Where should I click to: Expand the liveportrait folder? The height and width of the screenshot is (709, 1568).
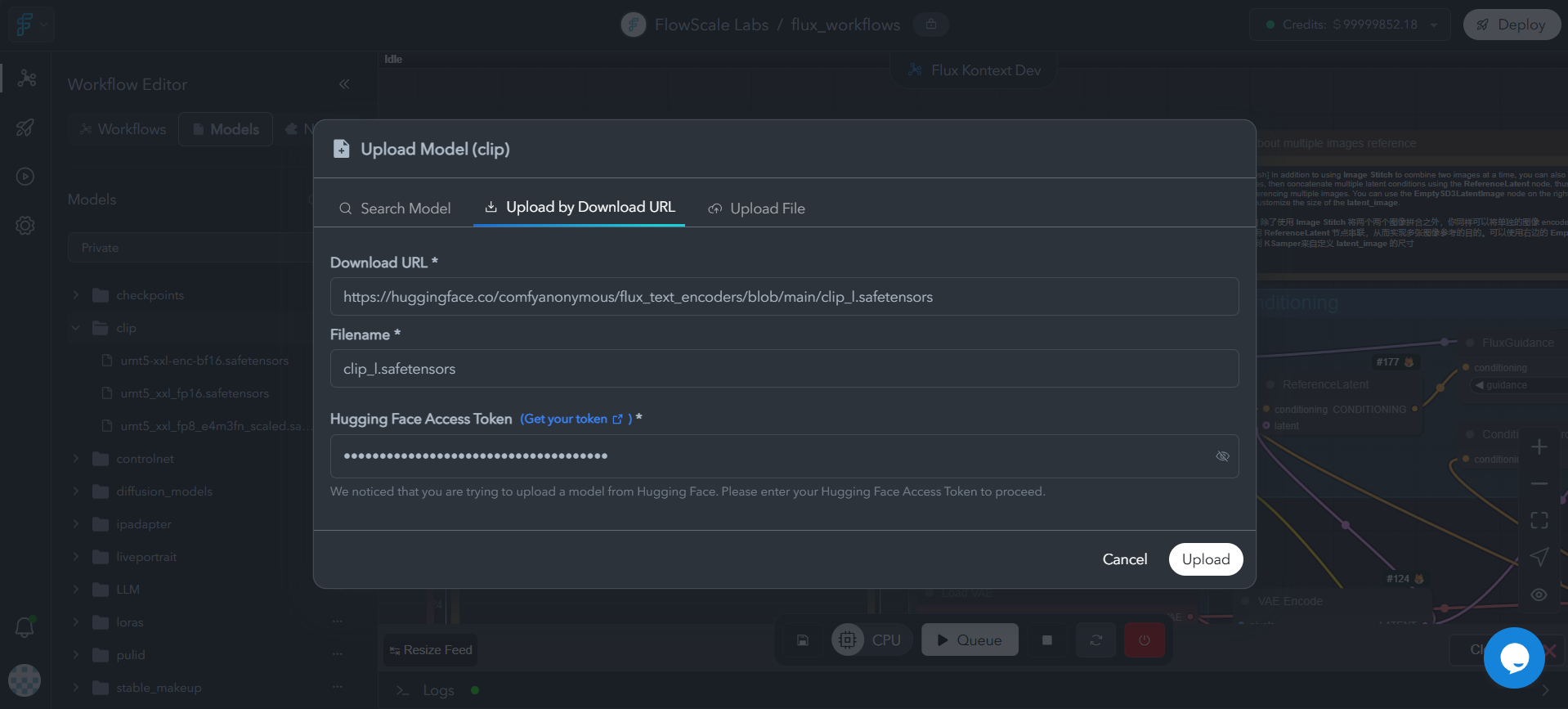76,557
